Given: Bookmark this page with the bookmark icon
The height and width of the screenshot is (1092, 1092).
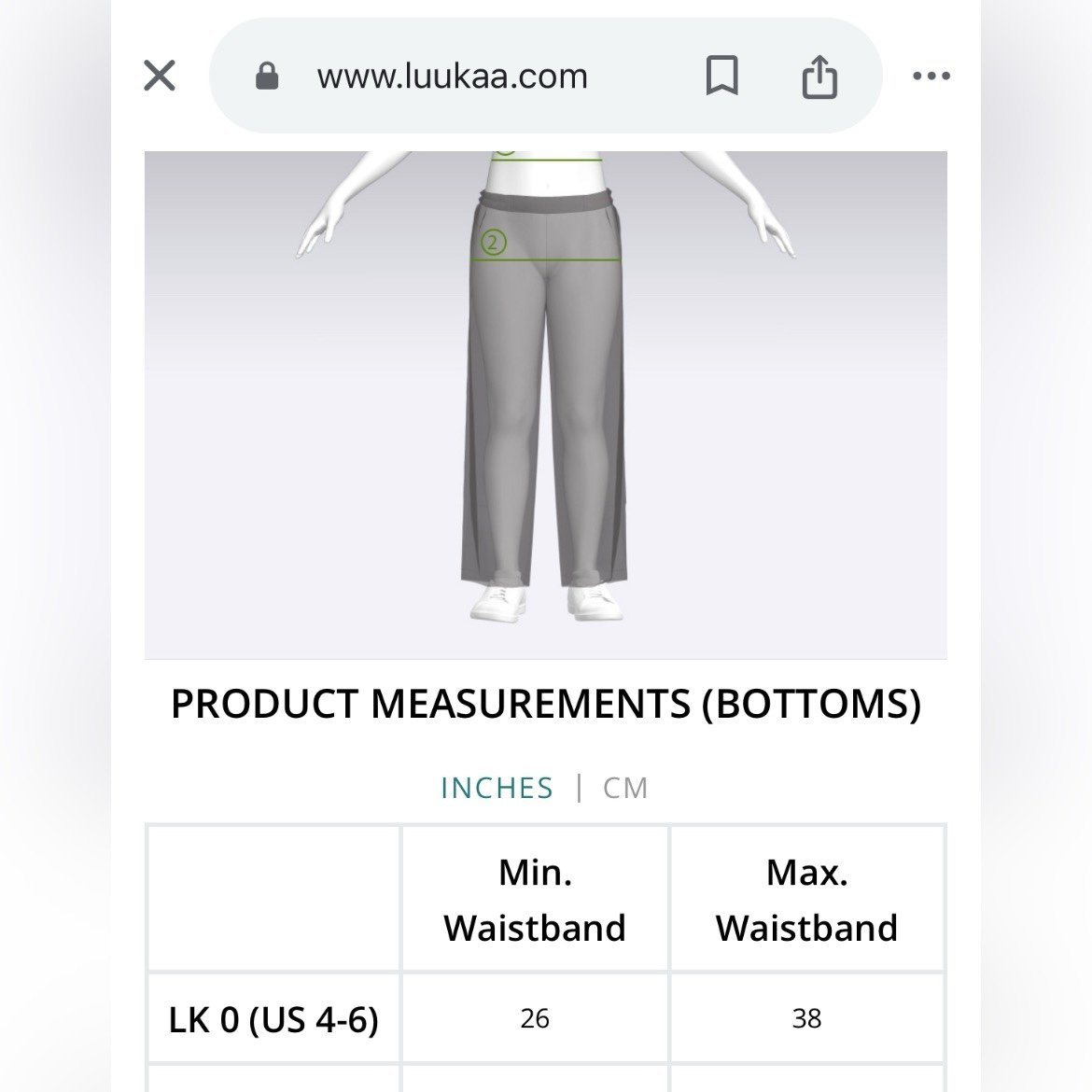Looking at the screenshot, I should pos(722,76).
